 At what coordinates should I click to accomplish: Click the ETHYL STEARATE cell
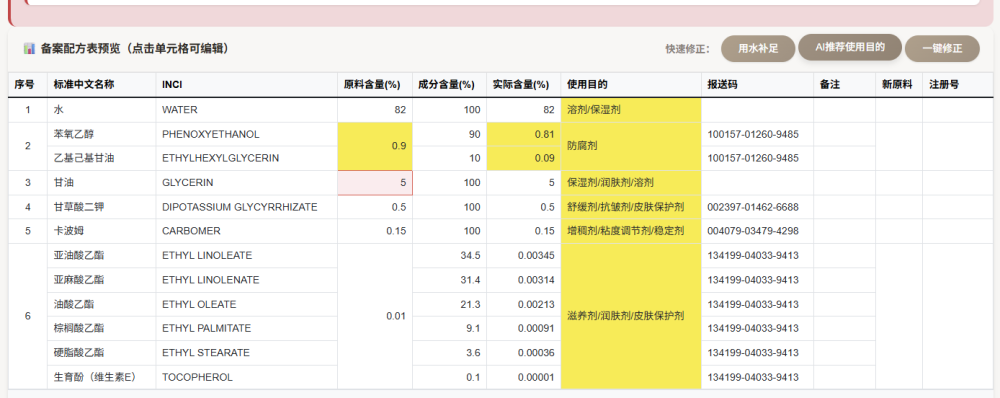(x=246, y=353)
